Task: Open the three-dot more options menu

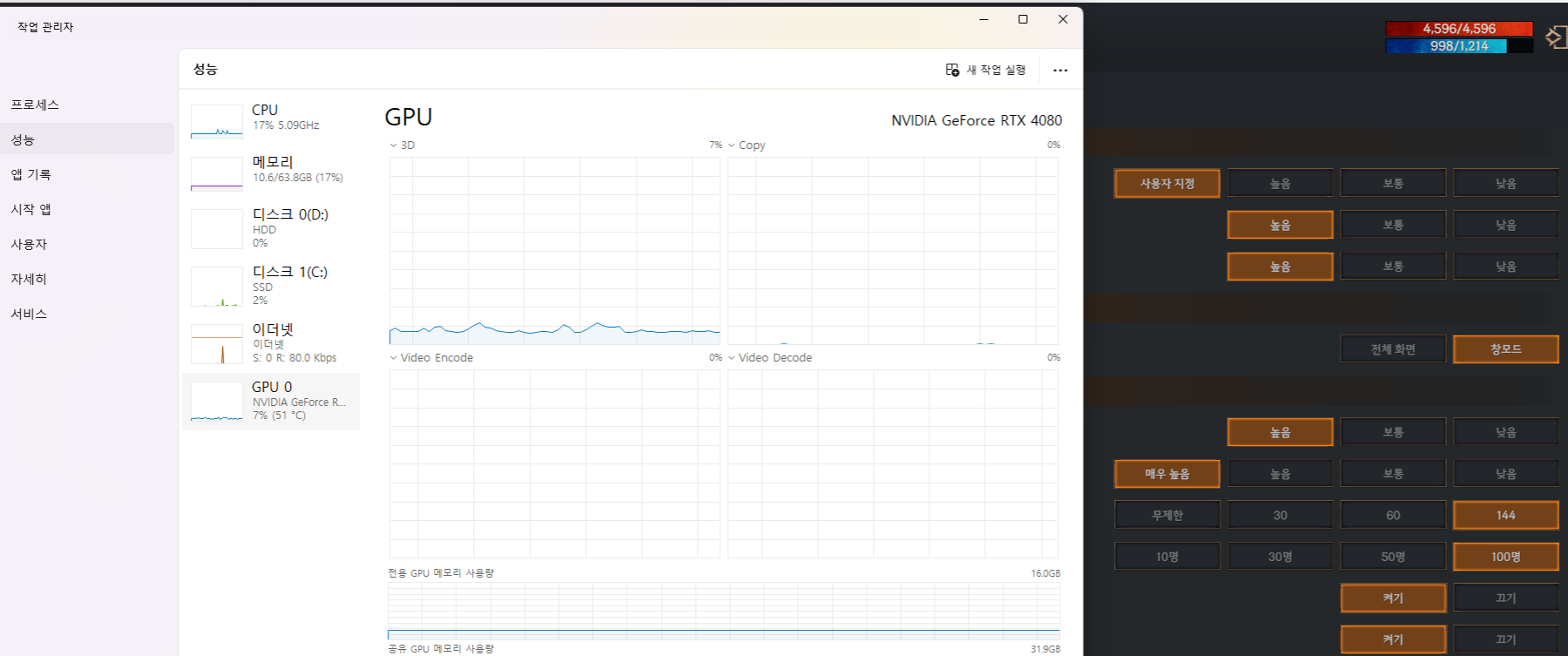Action: (1059, 71)
